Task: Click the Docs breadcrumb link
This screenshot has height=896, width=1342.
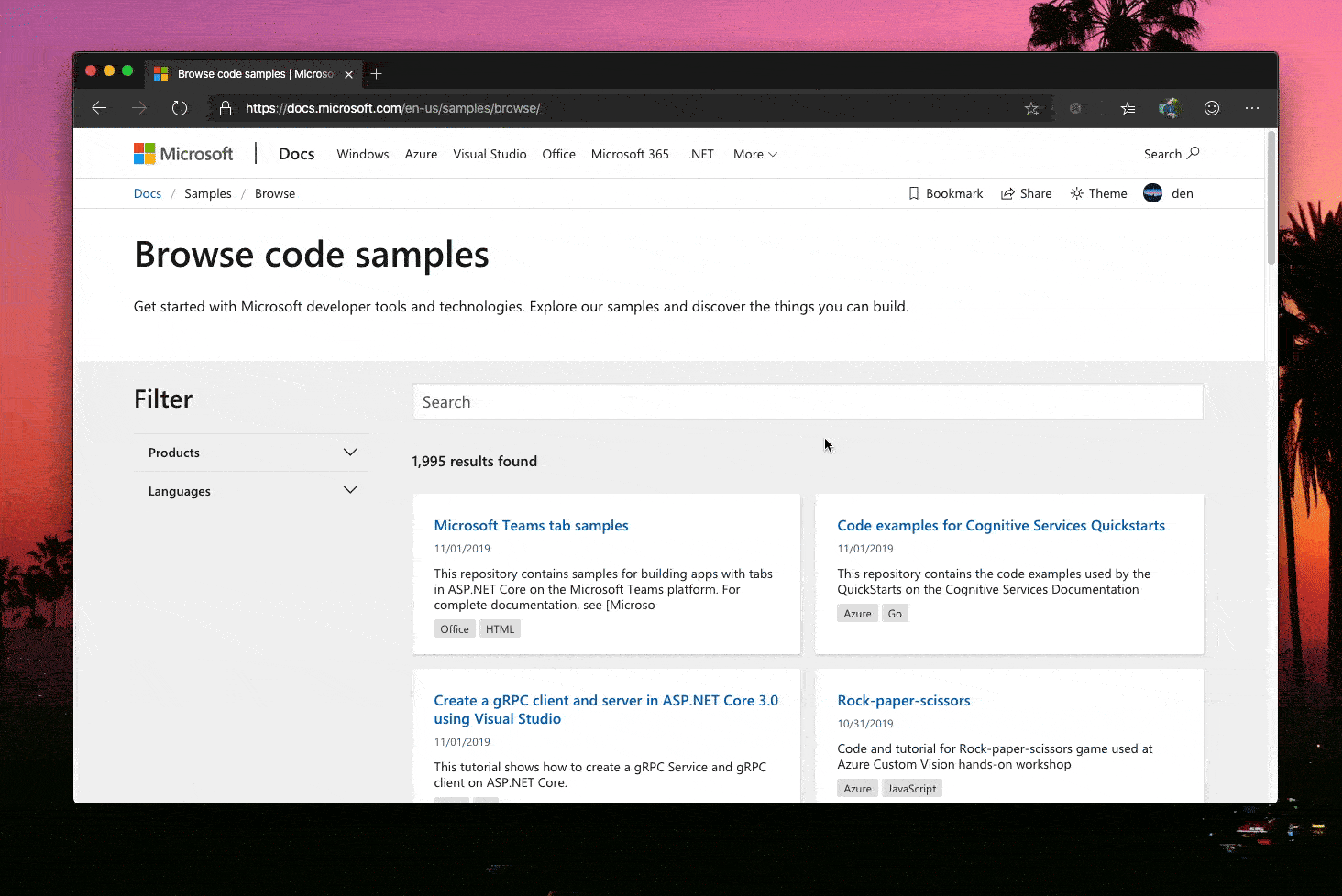Action: 148,193
